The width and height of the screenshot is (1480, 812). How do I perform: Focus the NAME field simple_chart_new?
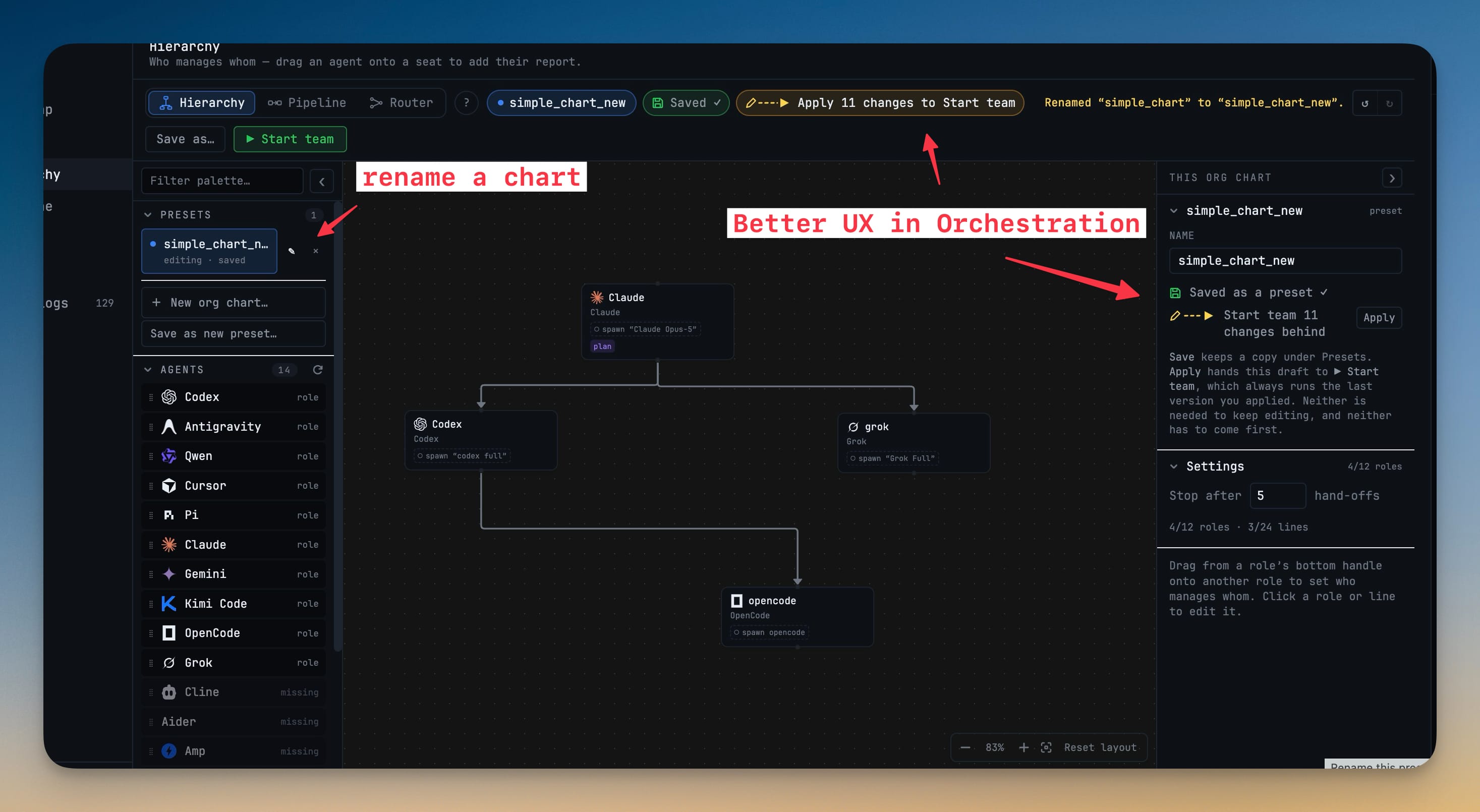point(1285,261)
